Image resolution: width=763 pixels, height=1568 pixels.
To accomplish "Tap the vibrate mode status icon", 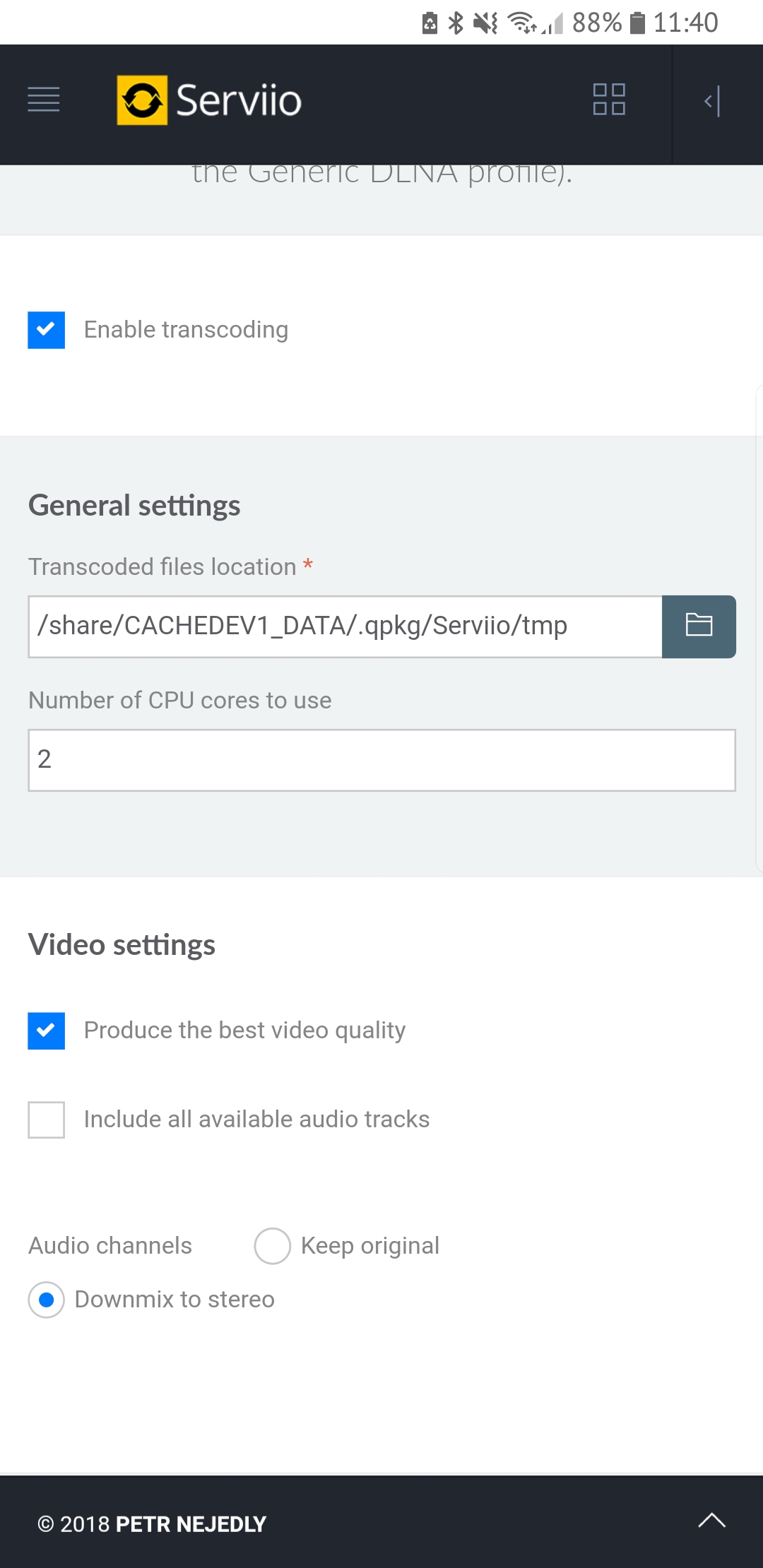I will pos(485,22).
